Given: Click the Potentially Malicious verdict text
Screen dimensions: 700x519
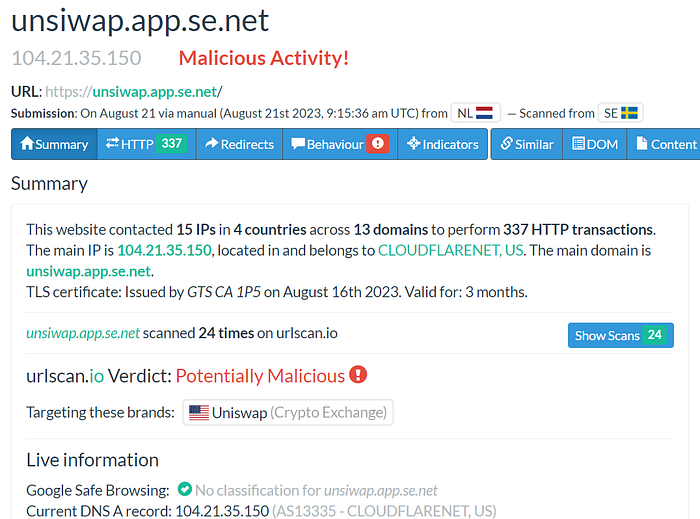Looking at the screenshot, I should point(260,376).
